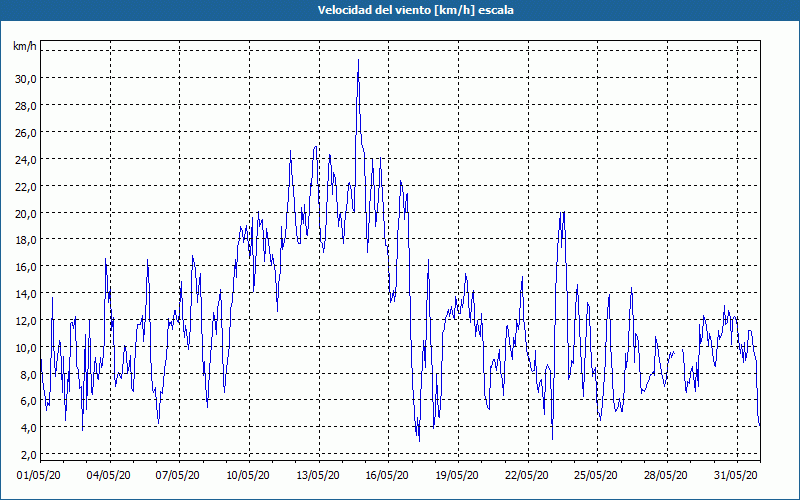The height and width of the screenshot is (500, 800).
Task: Click the highest wind speed peak above 30
Action: (358, 60)
